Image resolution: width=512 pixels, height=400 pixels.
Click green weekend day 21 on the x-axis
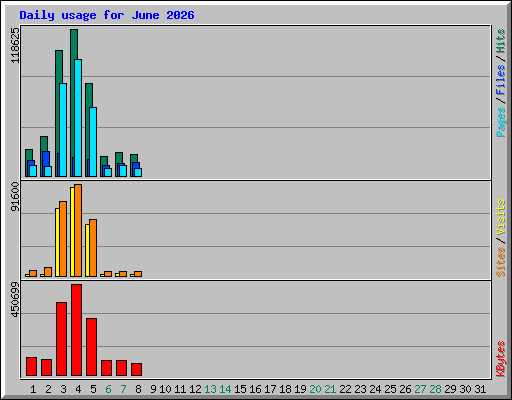(330, 389)
